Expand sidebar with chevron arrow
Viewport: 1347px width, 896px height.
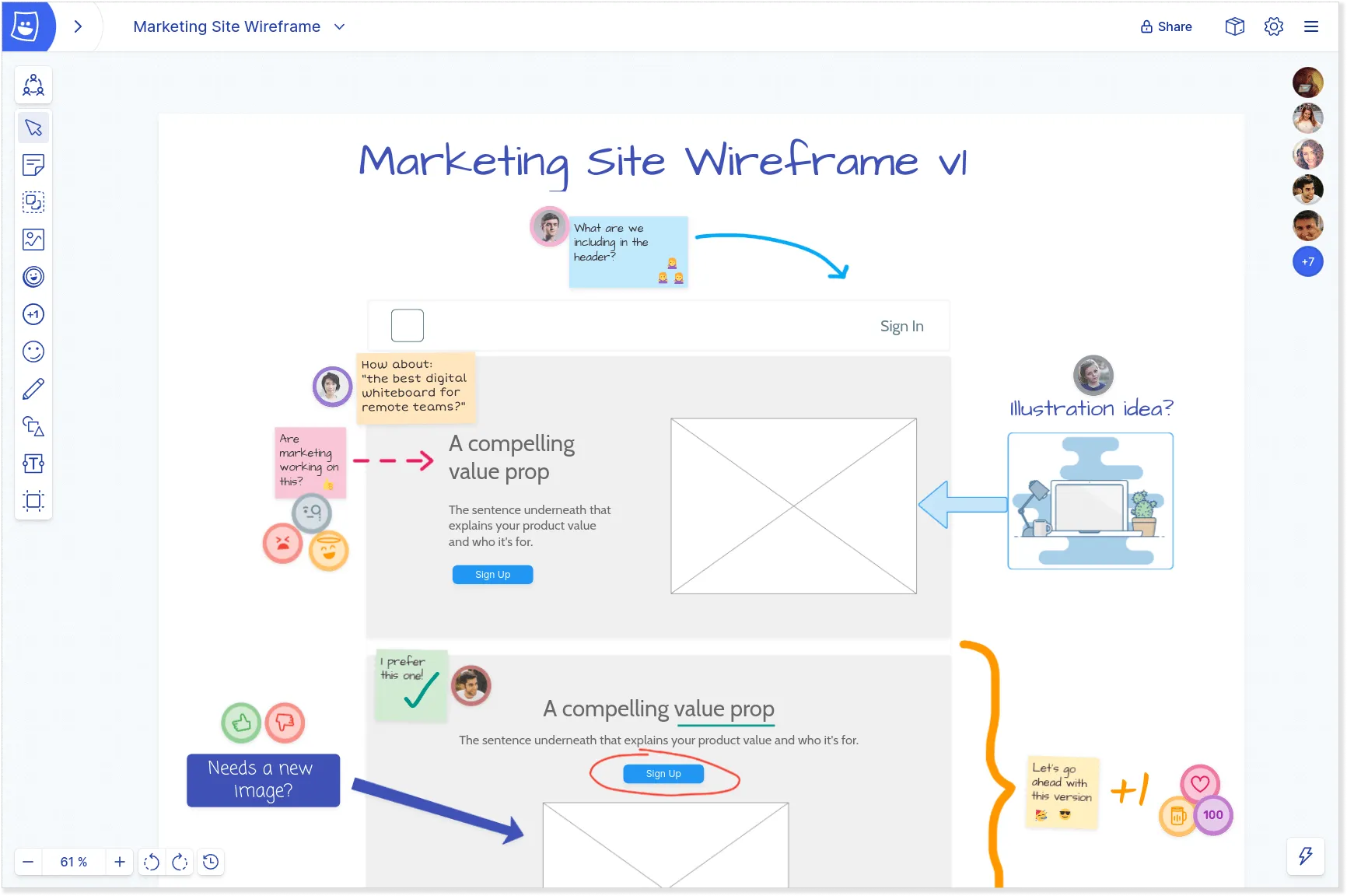(x=78, y=26)
